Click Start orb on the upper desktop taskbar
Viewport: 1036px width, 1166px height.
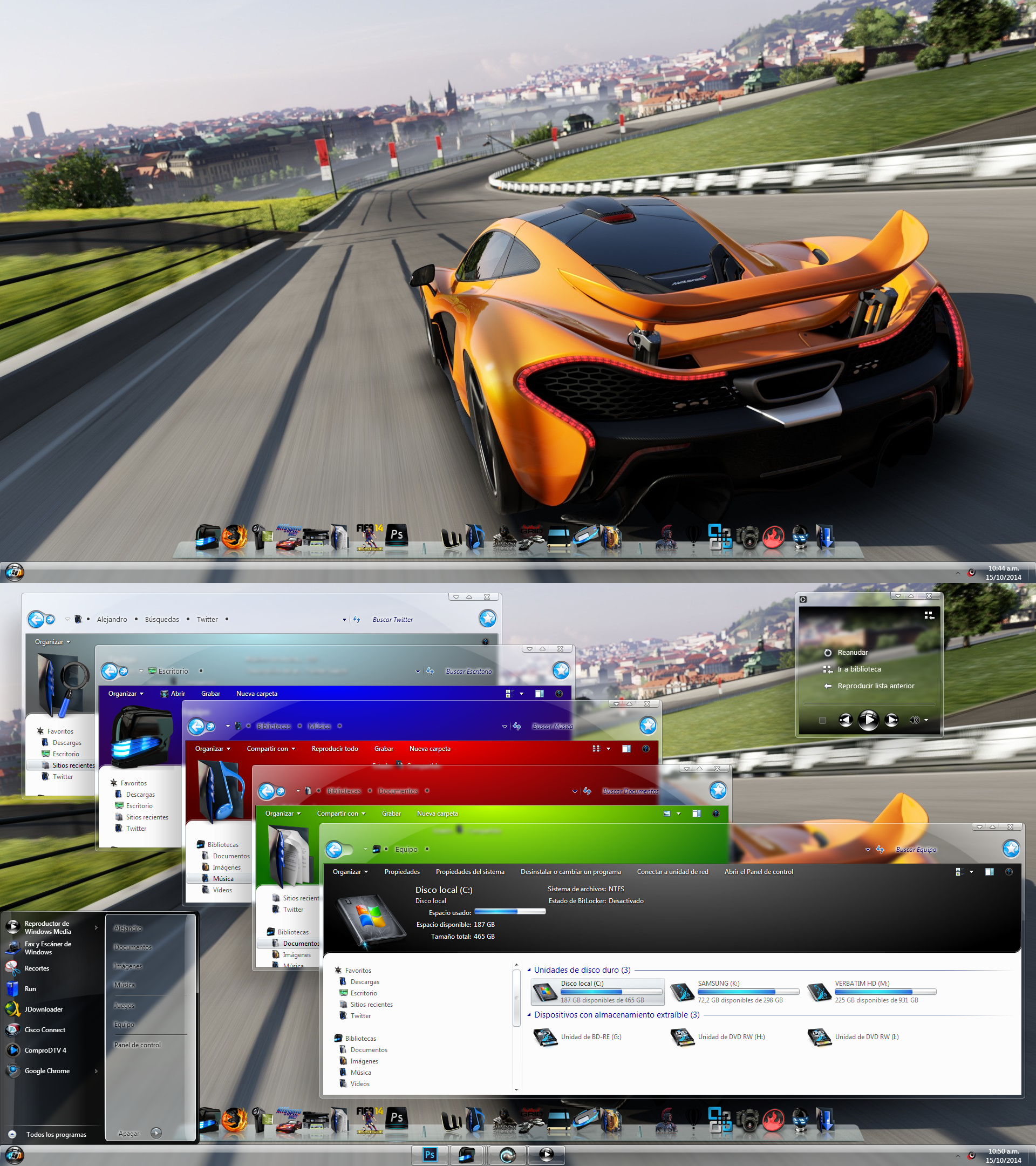[x=14, y=572]
